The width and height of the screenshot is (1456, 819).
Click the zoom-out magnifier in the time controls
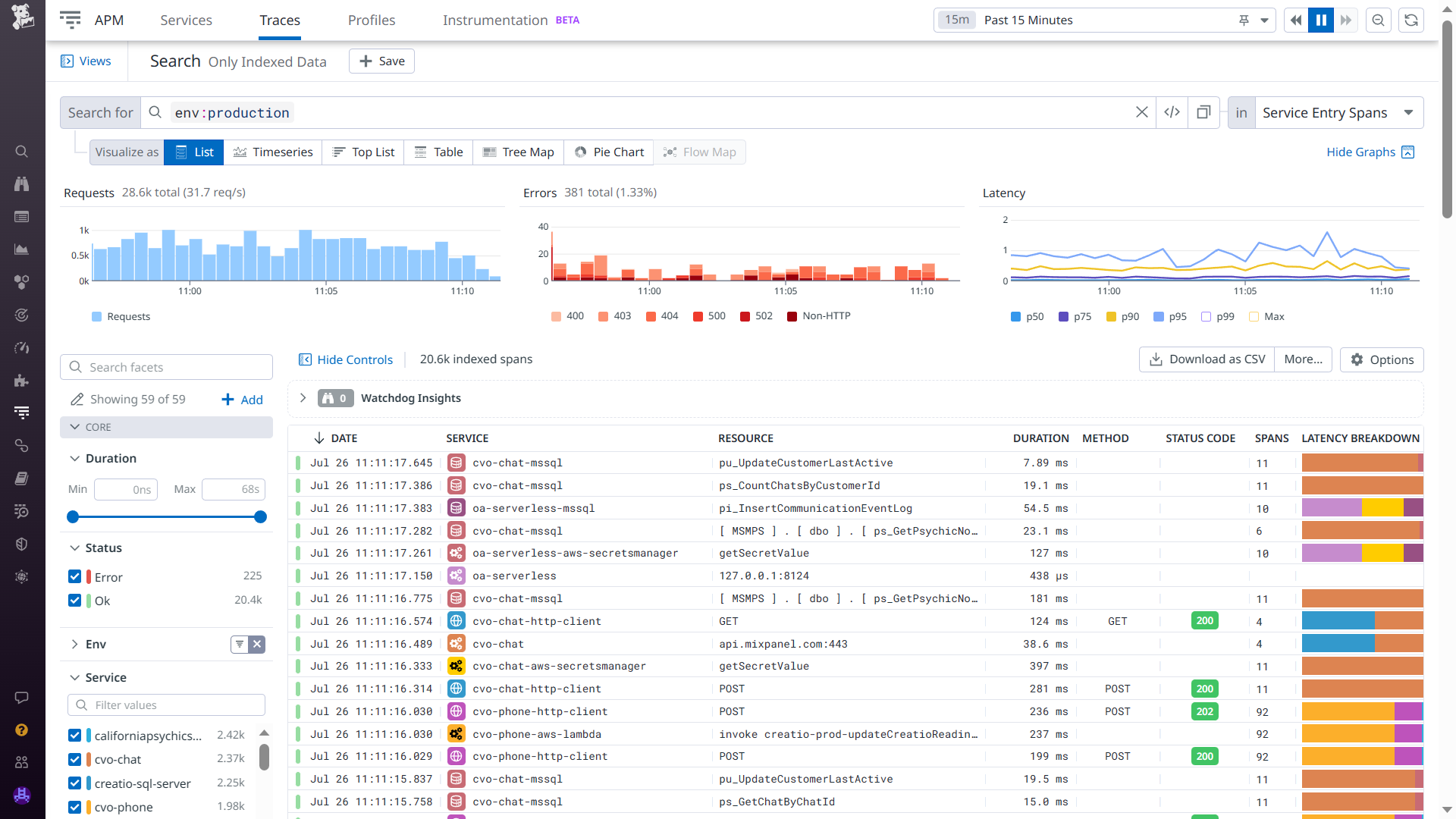pyautogui.click(x=1378, y=20)
